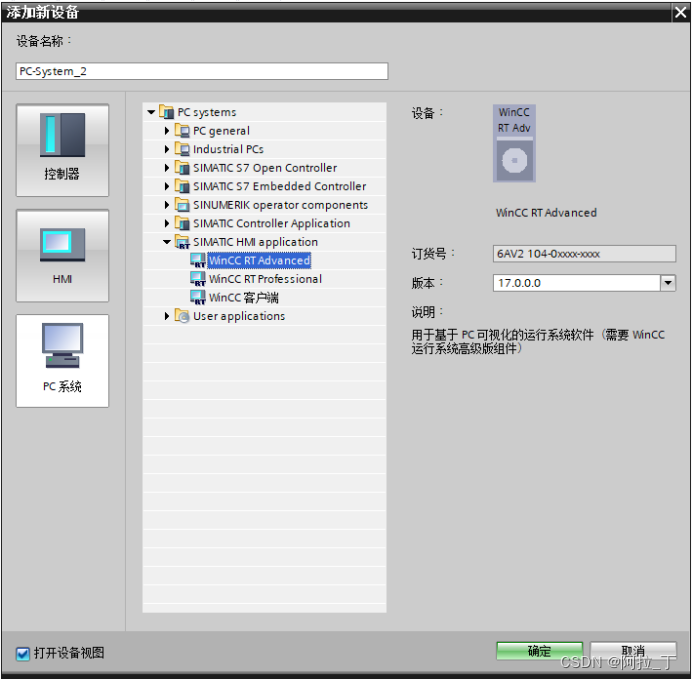
Task: Select SIMATIC S7 Open Controller label
Action: click(265, 168)
